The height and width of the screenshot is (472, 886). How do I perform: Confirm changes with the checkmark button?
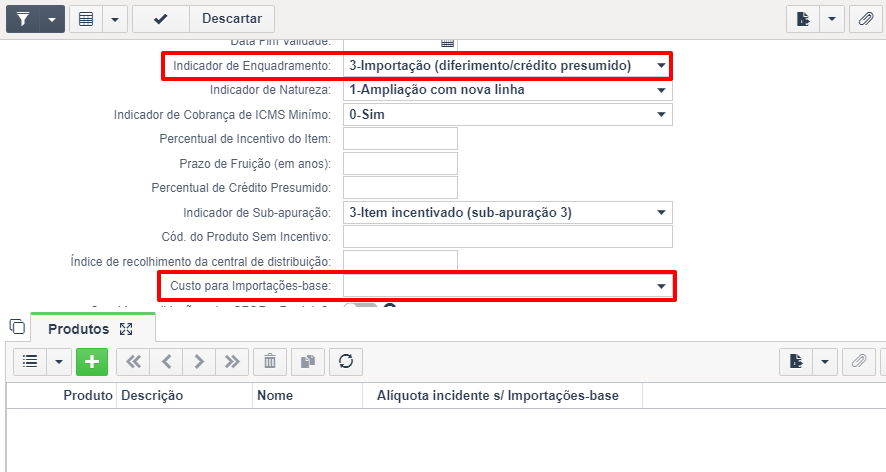(160, 19)
